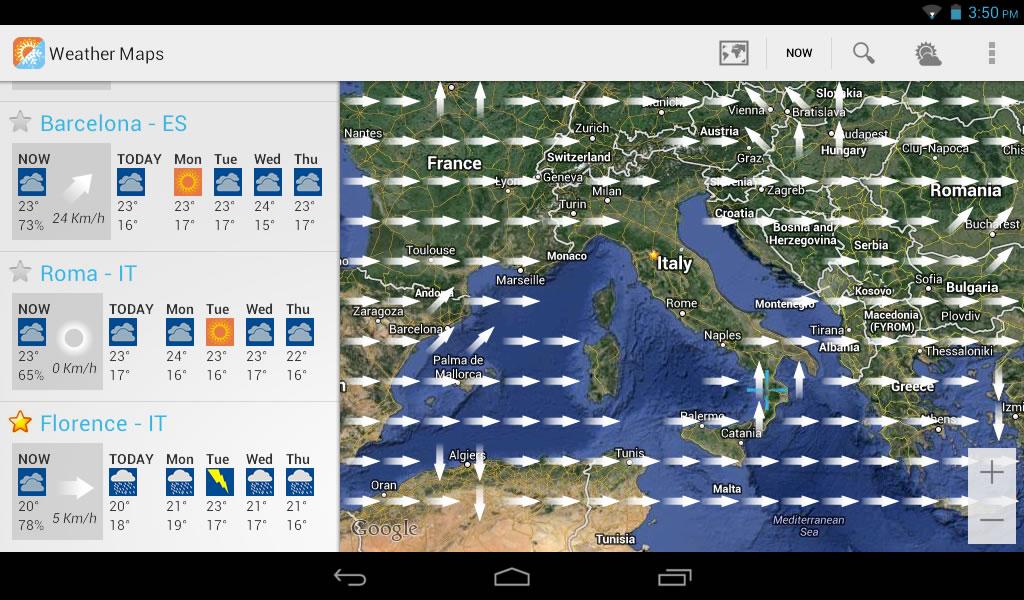The height and width of the screenshot is (600, 1024).
Task: Select Roma calm wind circle 0 Km/h
Action: pos(74,338)
